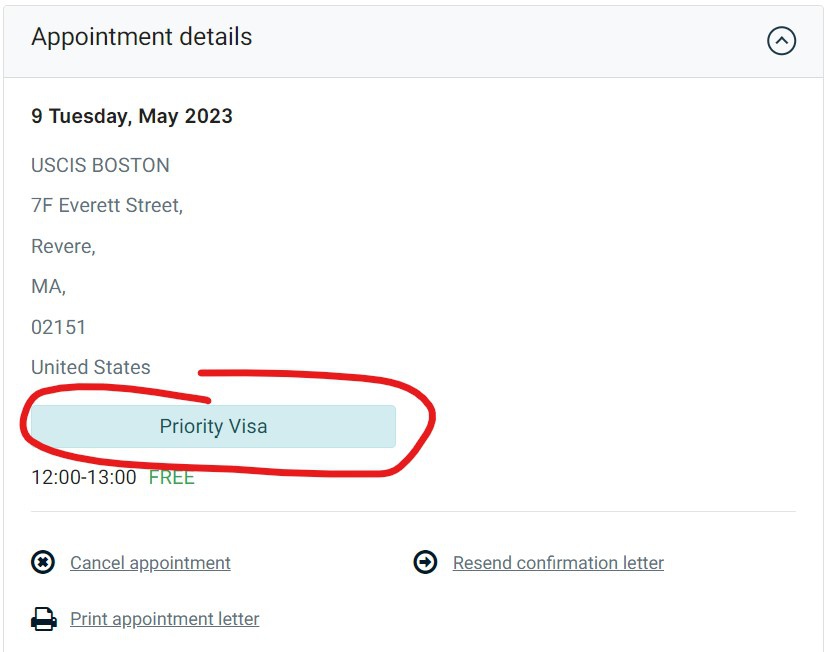This screenshot has height=652, width=831.
Task: Click the 02151 ZIP code
Action: click(x=58, y=327)
